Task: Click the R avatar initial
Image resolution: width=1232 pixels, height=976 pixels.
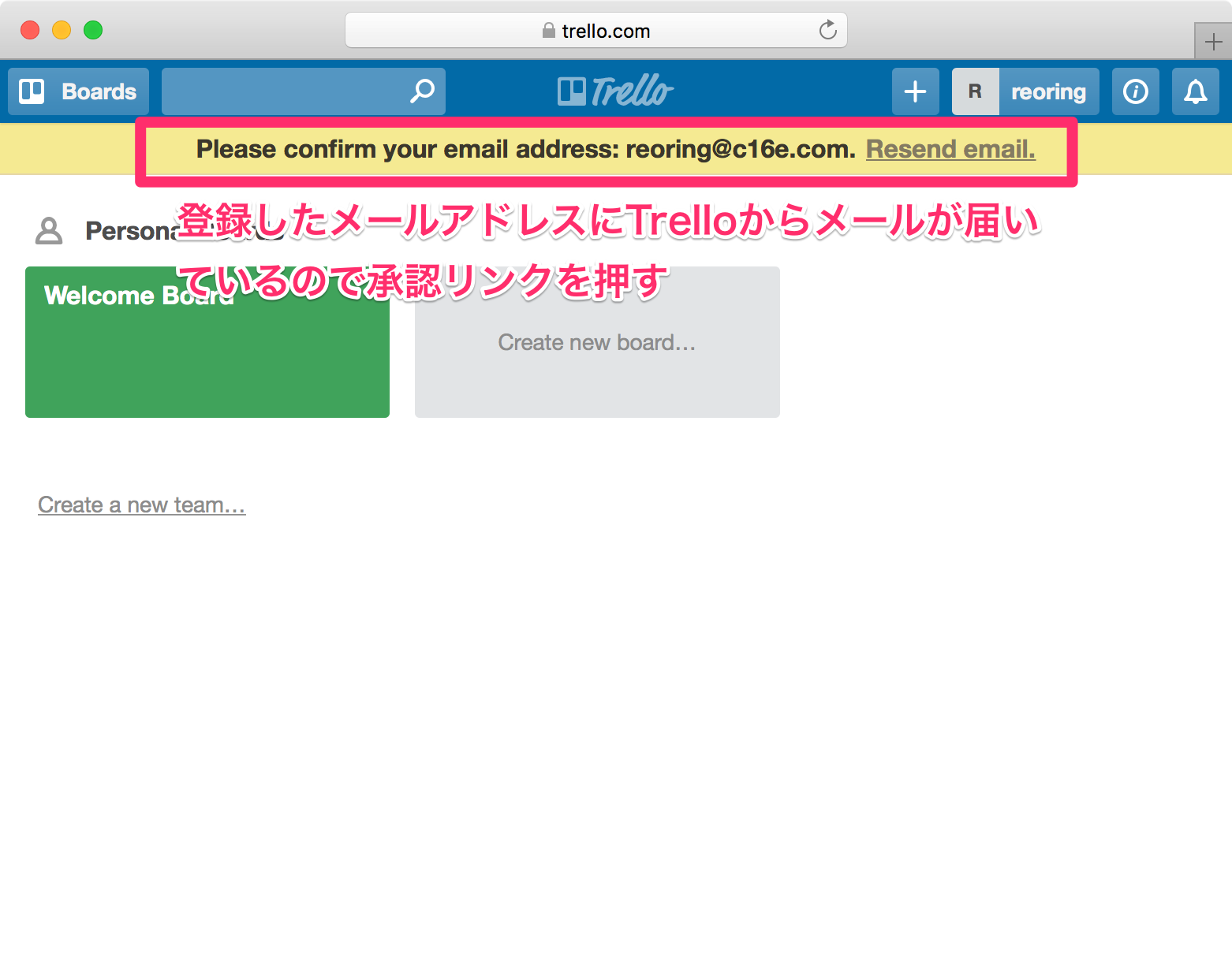Action: click(x=976, y=91)
